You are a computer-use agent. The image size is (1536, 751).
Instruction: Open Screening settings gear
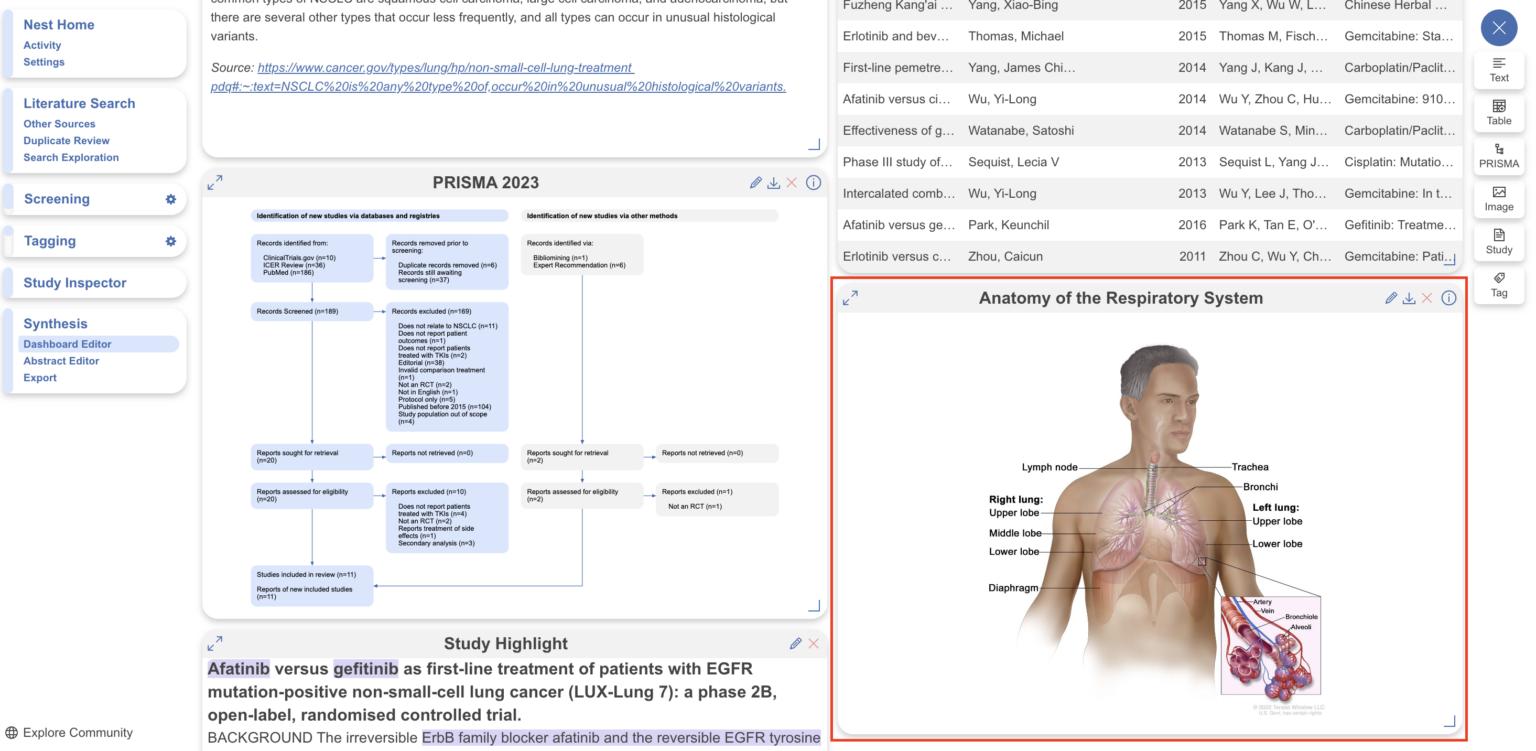[x=171, y=199]
